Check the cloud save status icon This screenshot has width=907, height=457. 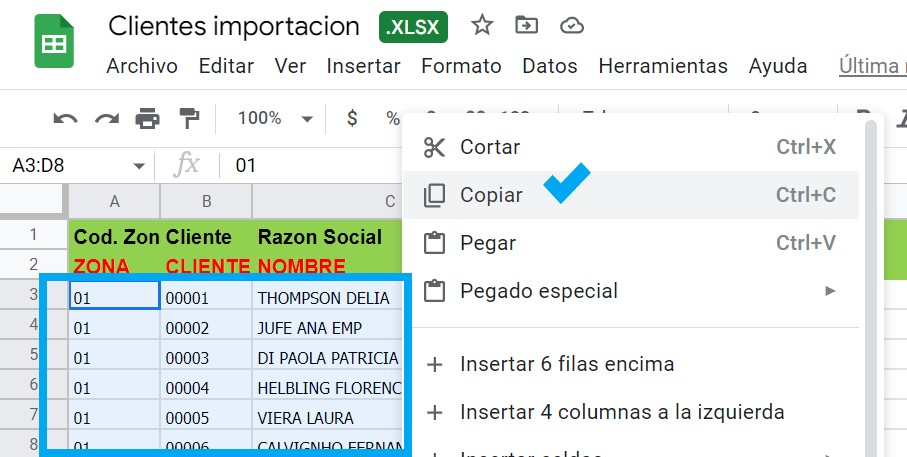click(x=572, y=25)
